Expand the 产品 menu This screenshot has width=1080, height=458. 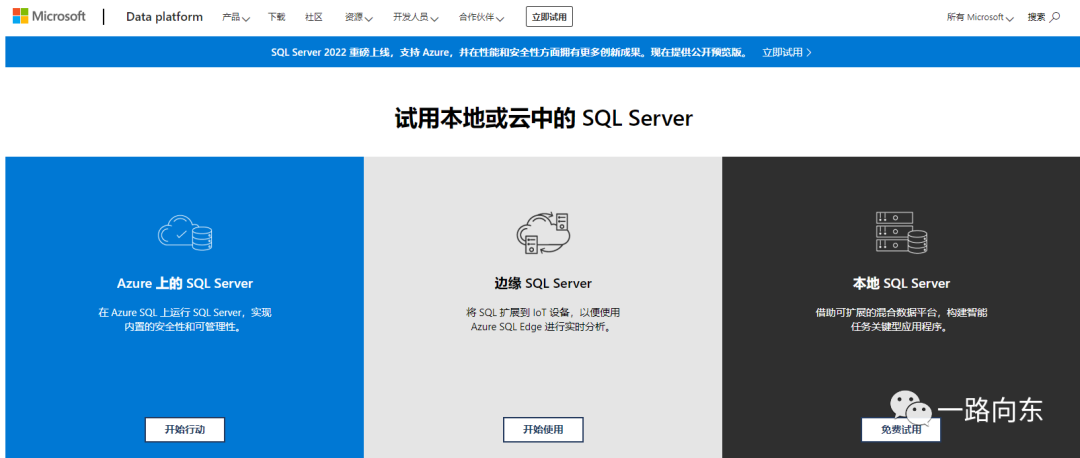236,17
